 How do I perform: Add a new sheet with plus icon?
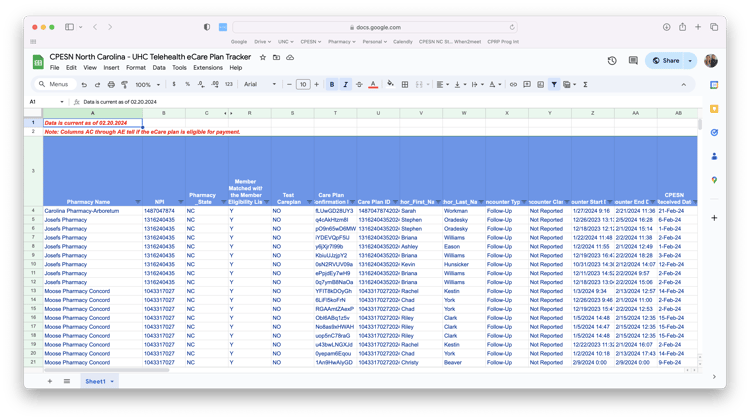coord(51,381)
